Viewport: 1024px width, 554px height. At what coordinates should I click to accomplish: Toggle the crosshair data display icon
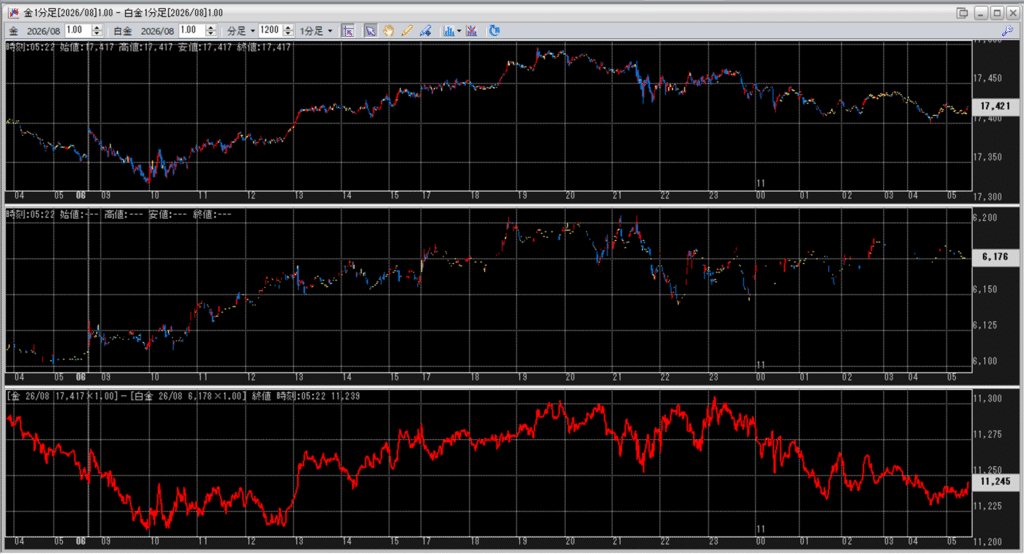[348, 31]
